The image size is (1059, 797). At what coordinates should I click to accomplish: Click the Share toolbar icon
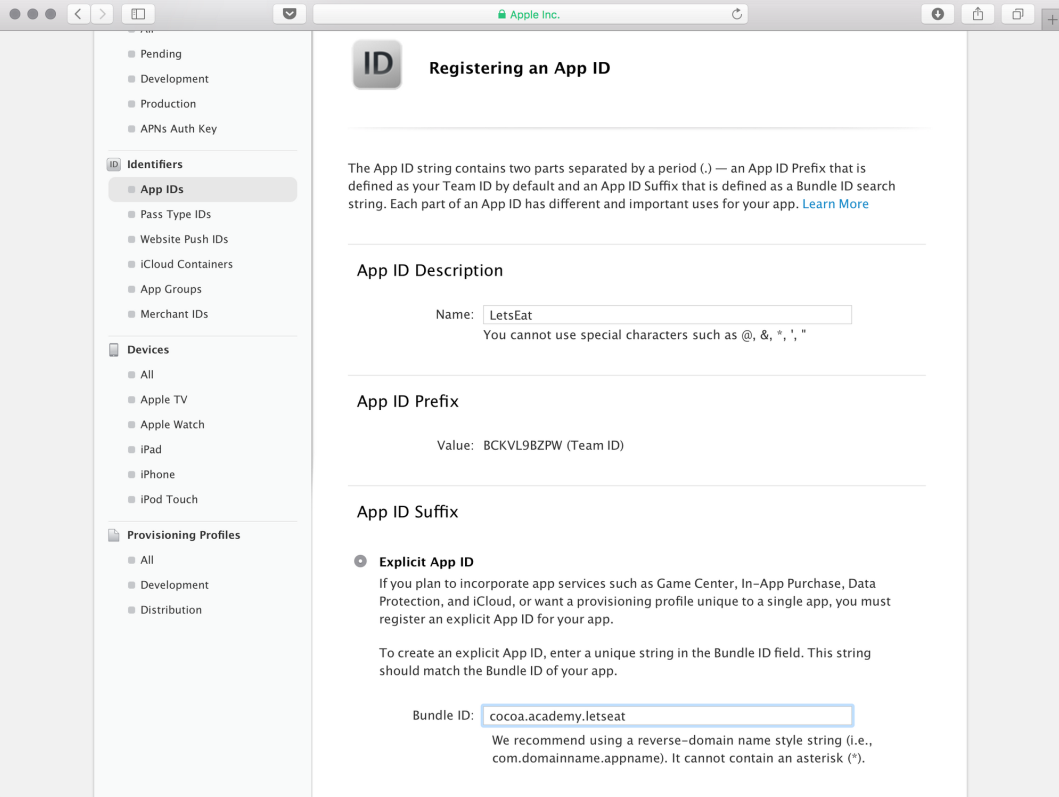point(977,14)
